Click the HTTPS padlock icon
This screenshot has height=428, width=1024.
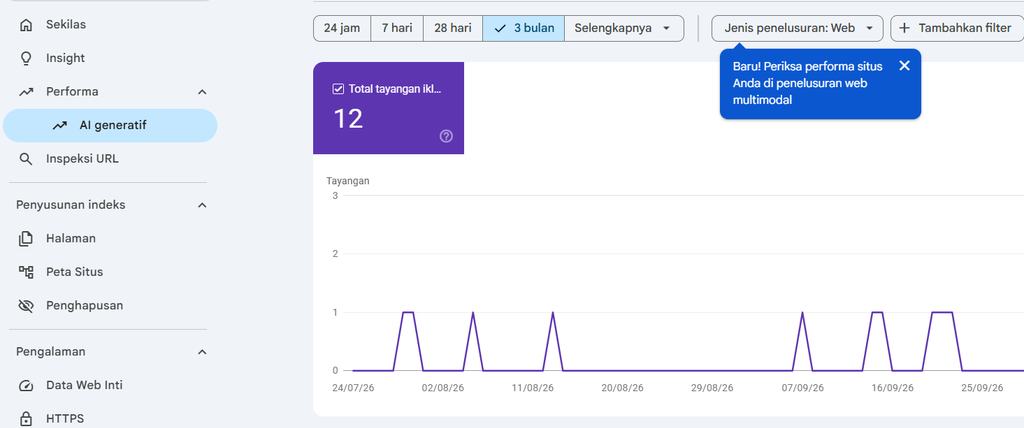26,419
